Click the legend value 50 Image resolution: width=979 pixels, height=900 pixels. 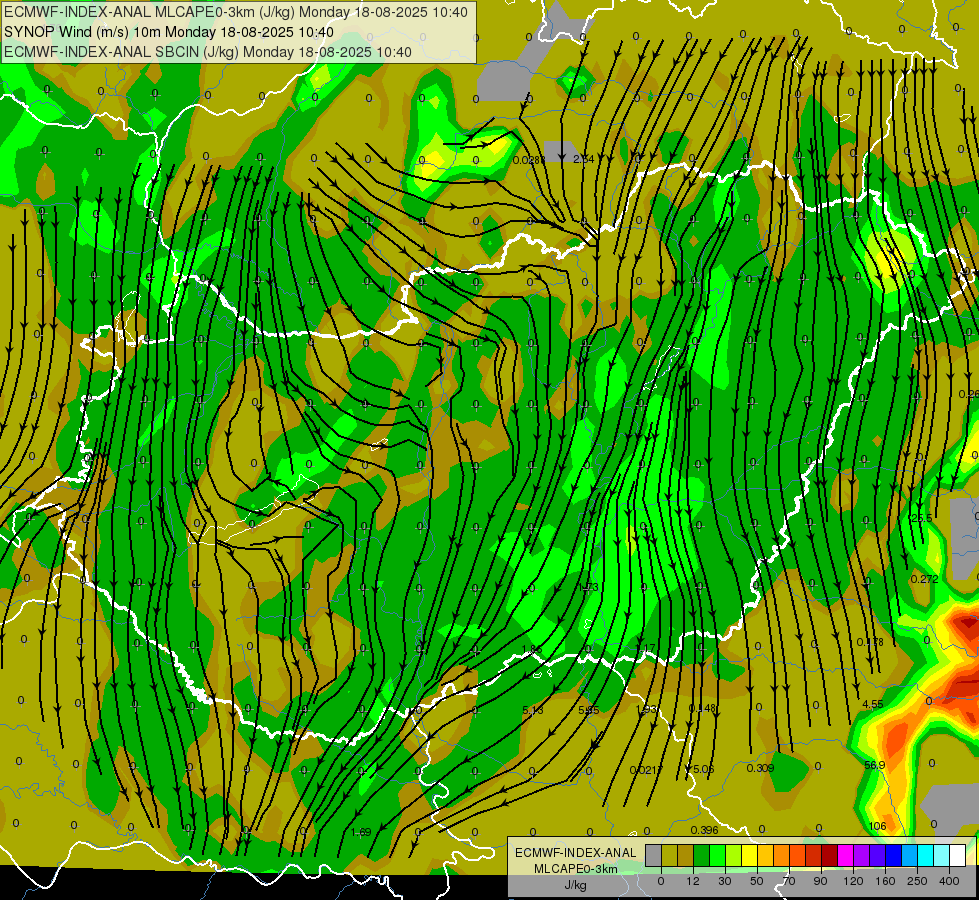click(x=757, y=881)
